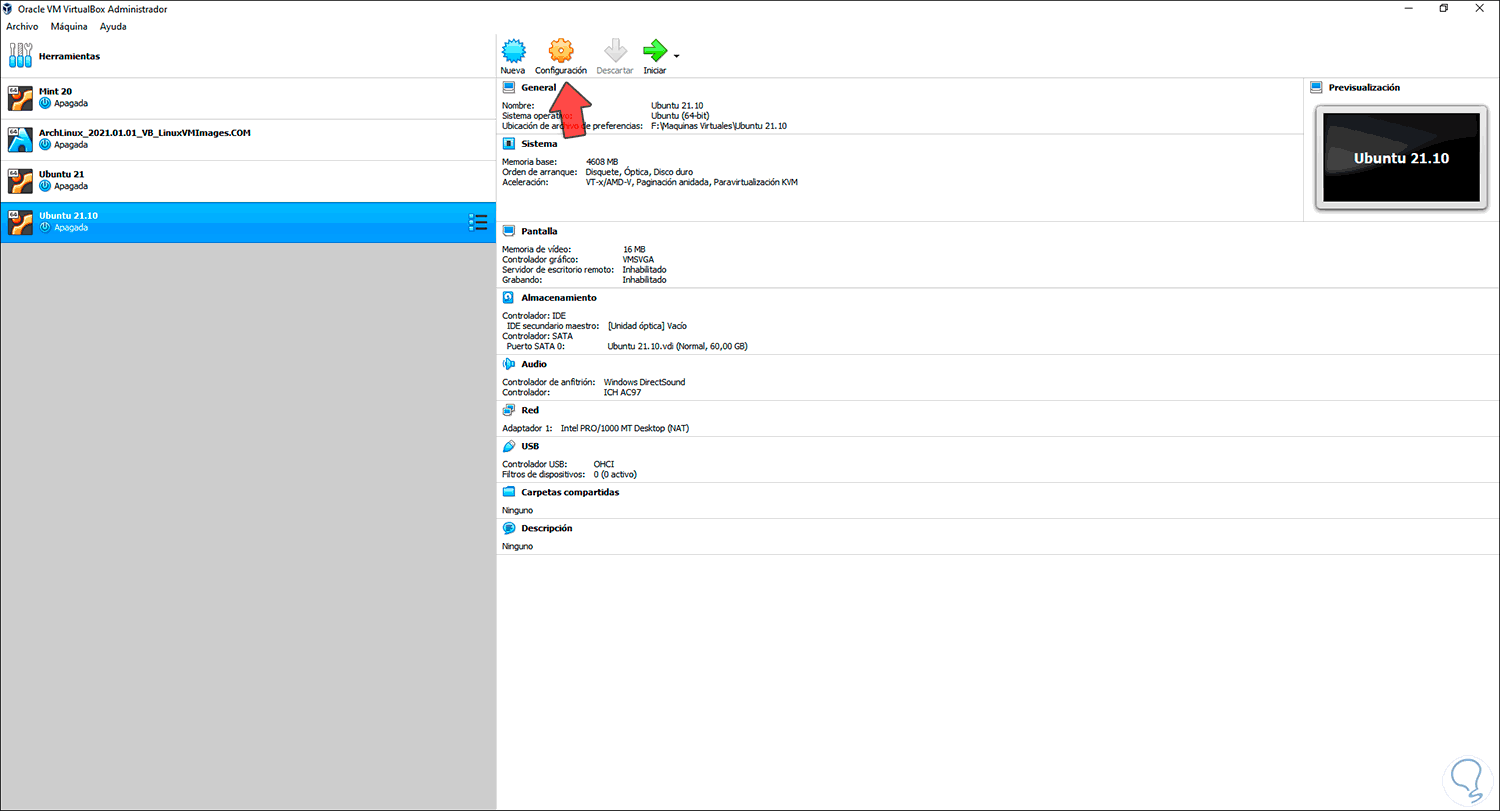This screenshot has height=811, width=1500.
Task: Open the Ubuntu 21.10 machine tools menu icon
Action: (478, 222)
